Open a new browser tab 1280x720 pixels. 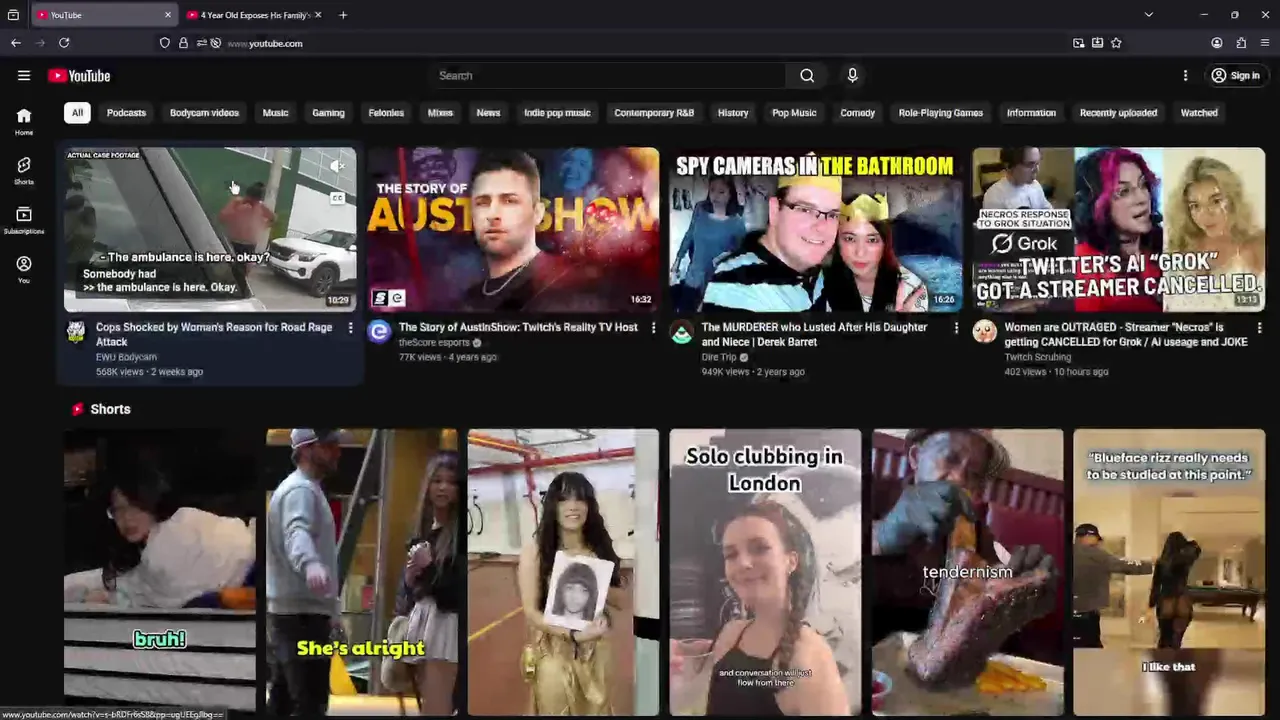[343, 15]
